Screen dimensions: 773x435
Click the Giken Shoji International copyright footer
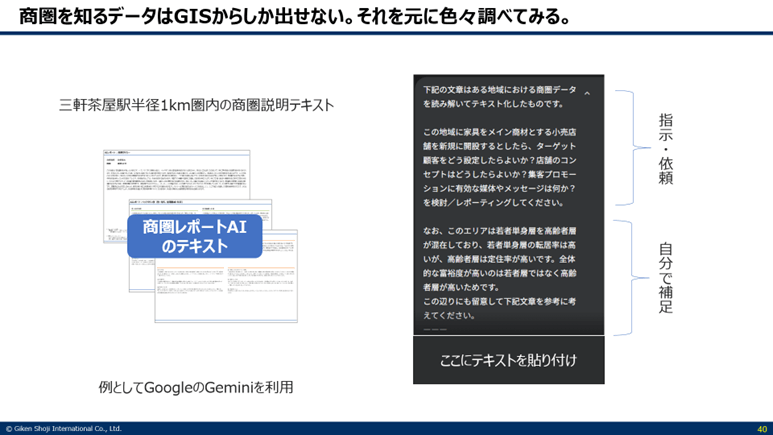pos(64,429)
